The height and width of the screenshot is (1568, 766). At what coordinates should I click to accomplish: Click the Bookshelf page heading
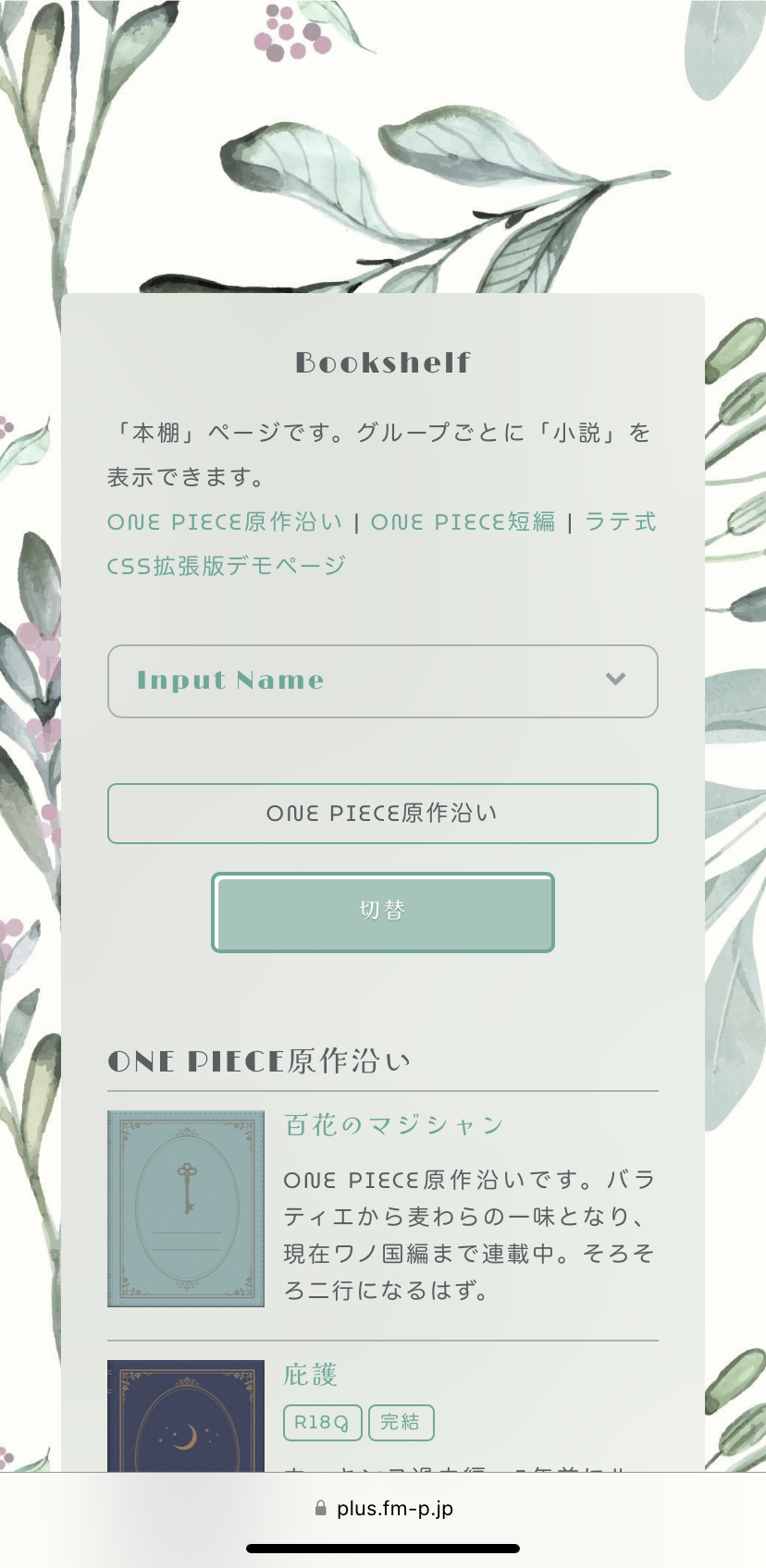[383, 362]
